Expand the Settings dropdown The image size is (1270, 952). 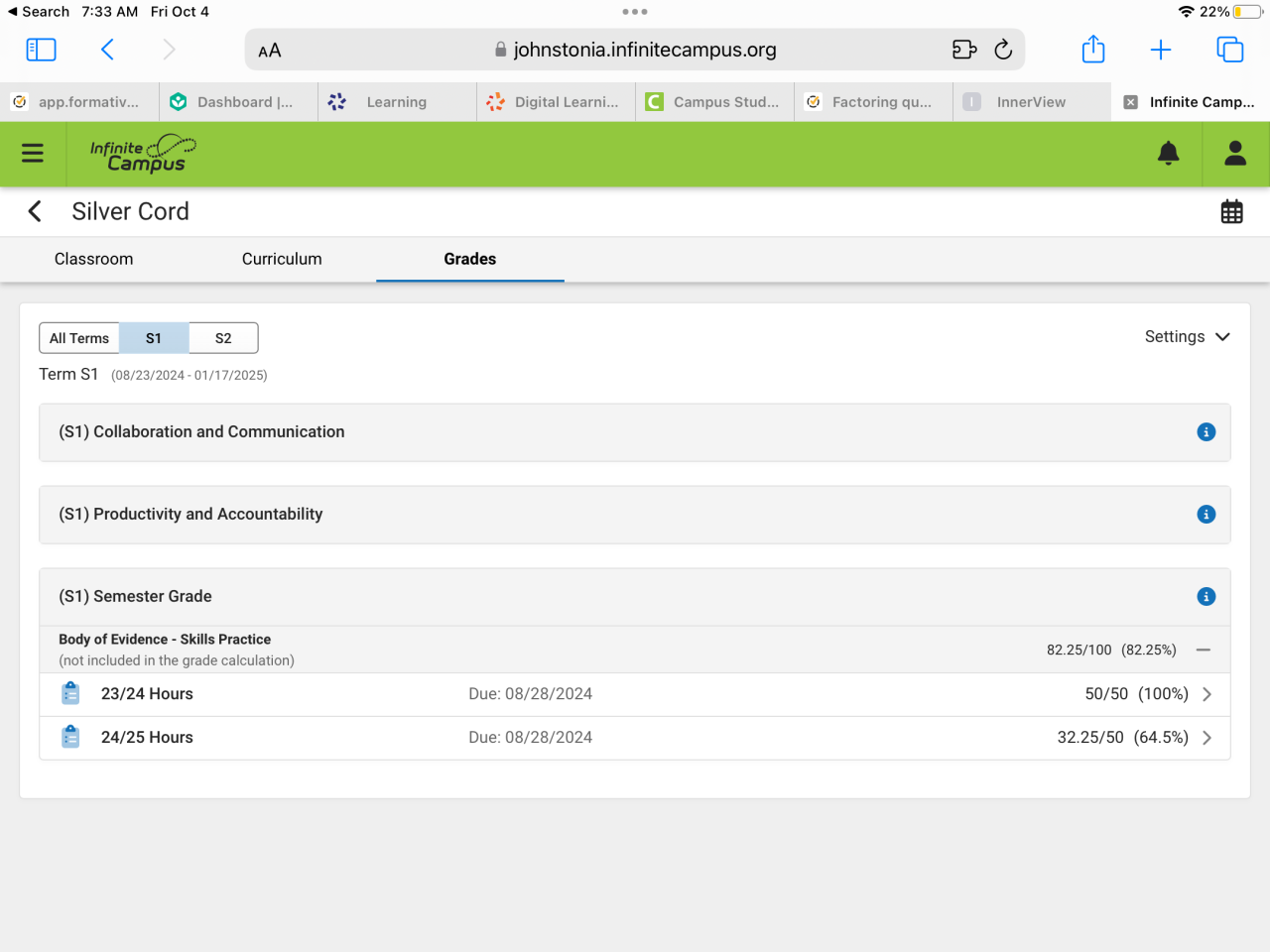pyautogui.click(x=1188, y=337)
